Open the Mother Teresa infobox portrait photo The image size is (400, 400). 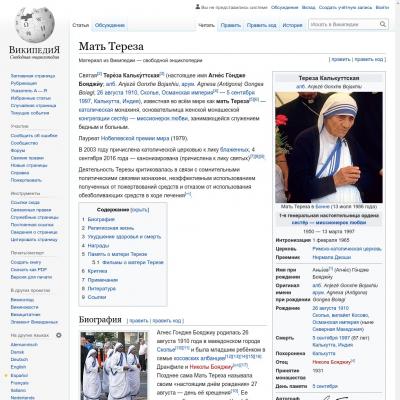(x=329, y=147)
